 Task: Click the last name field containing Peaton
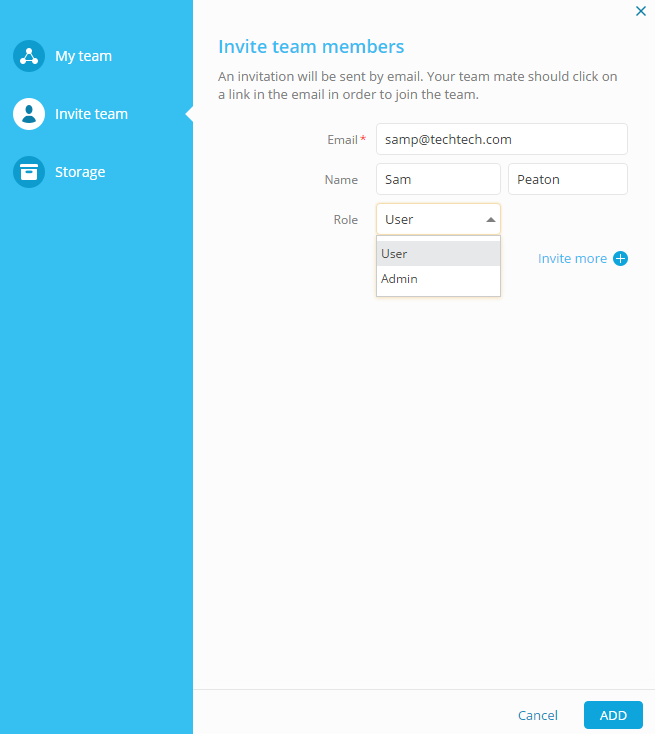coord(567,179)
